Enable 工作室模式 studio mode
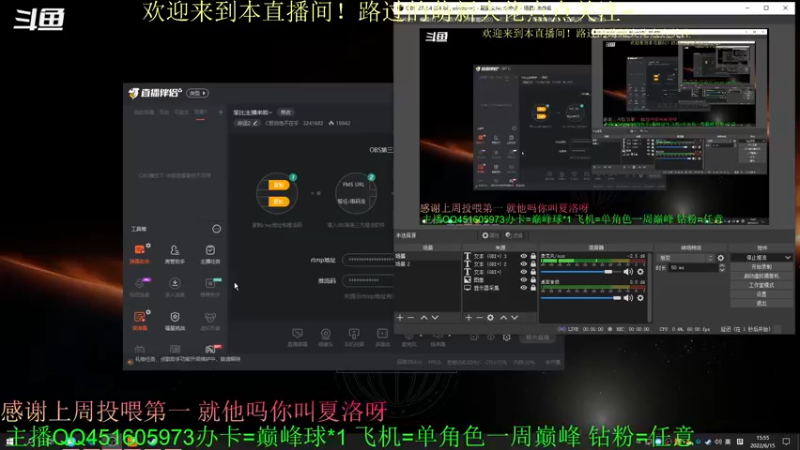The width and height of the screenshot is (800, 450). click(761, 285)
